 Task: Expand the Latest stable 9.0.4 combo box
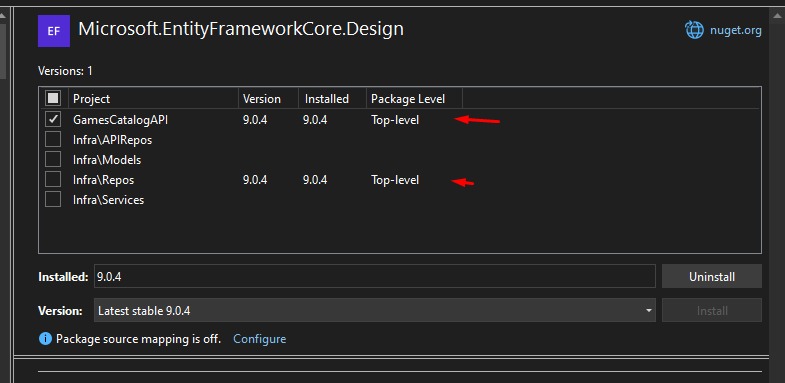pyautogui.click(x=374, y=311)
